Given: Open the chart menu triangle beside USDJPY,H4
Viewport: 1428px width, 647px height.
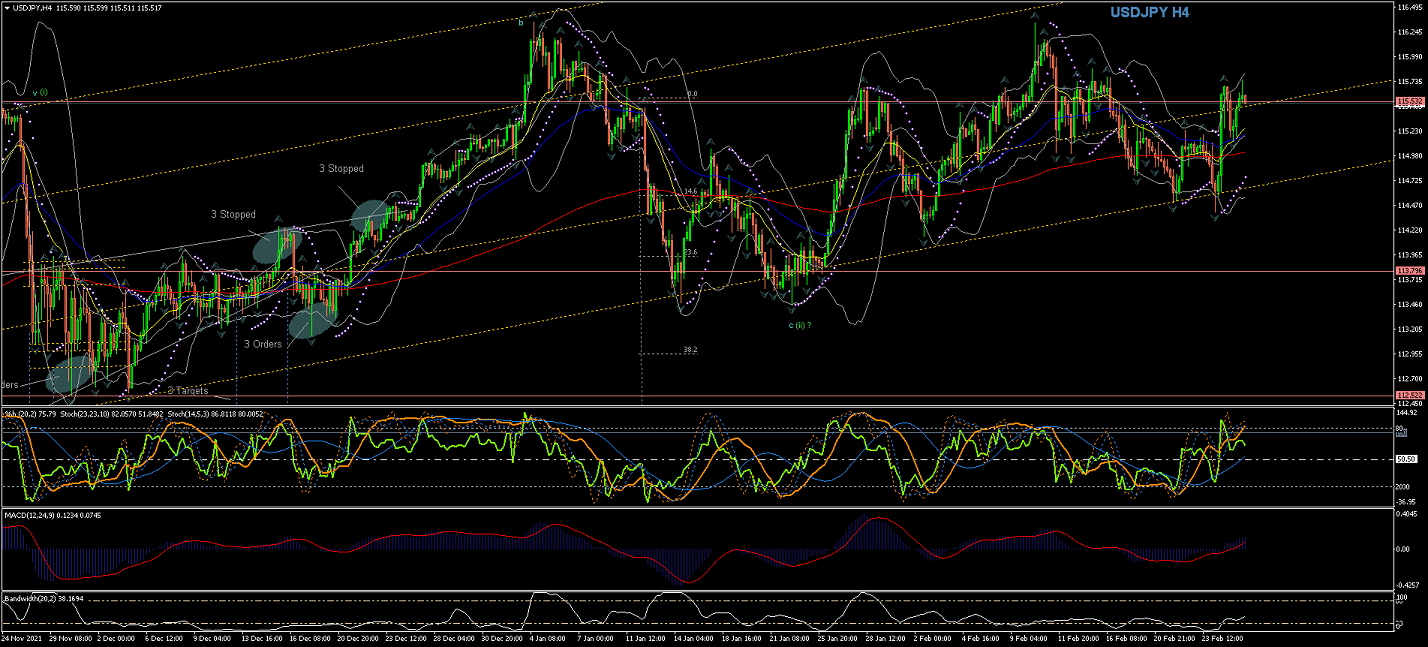Looking at the screenshot, I should 7,7.
